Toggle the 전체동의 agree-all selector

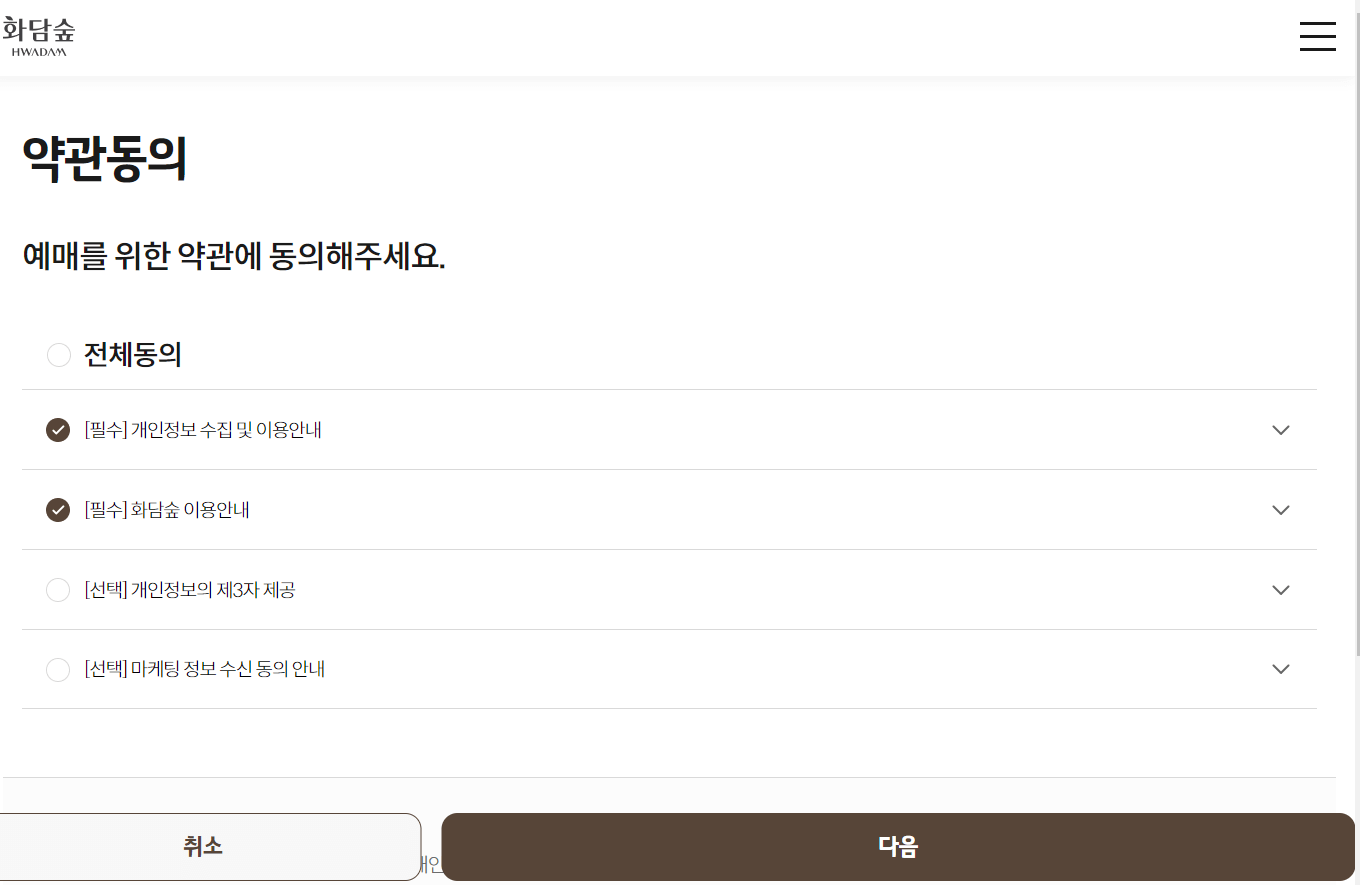point(58,355)
